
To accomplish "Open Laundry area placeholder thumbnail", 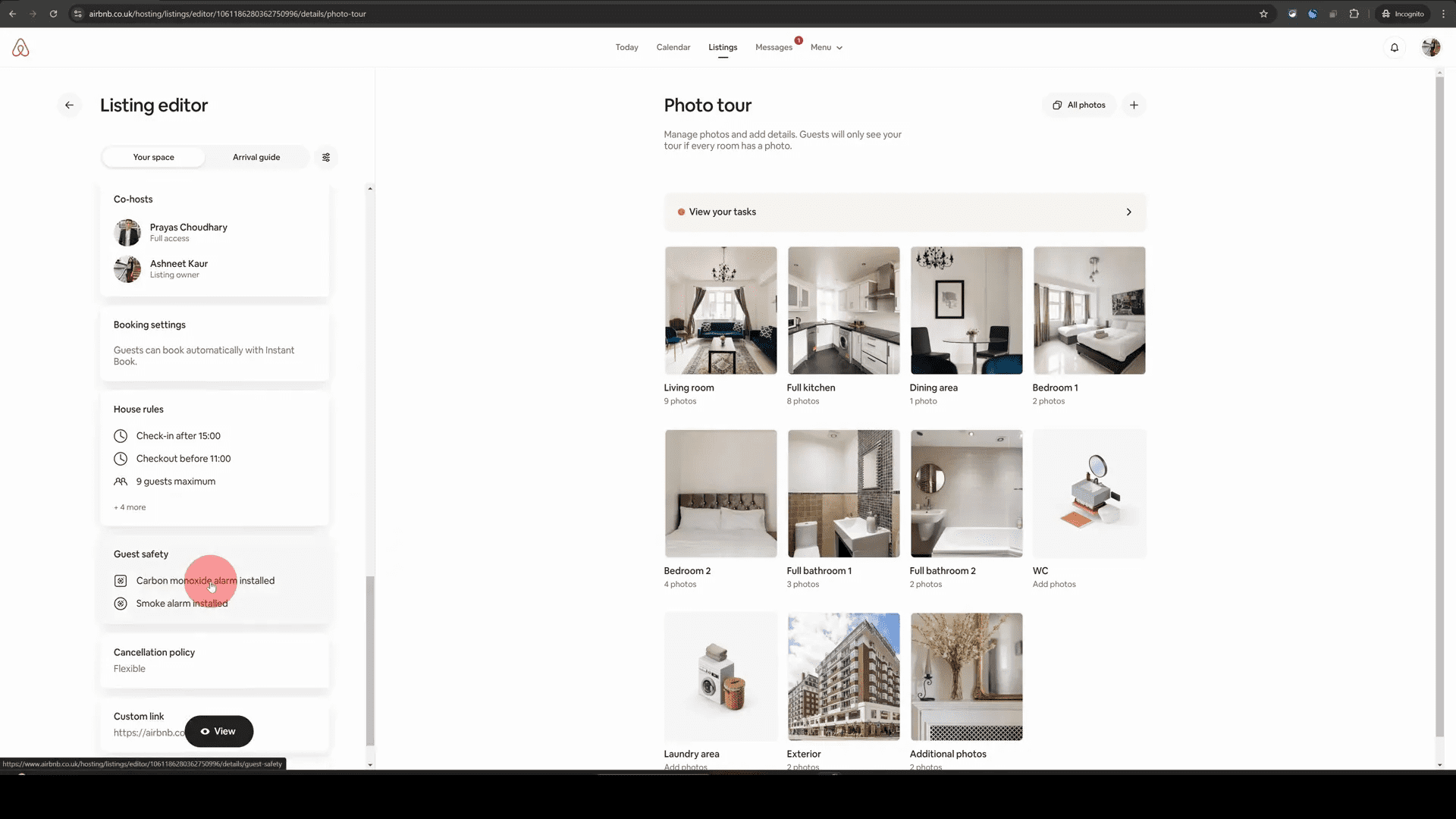I will [720, 676].
